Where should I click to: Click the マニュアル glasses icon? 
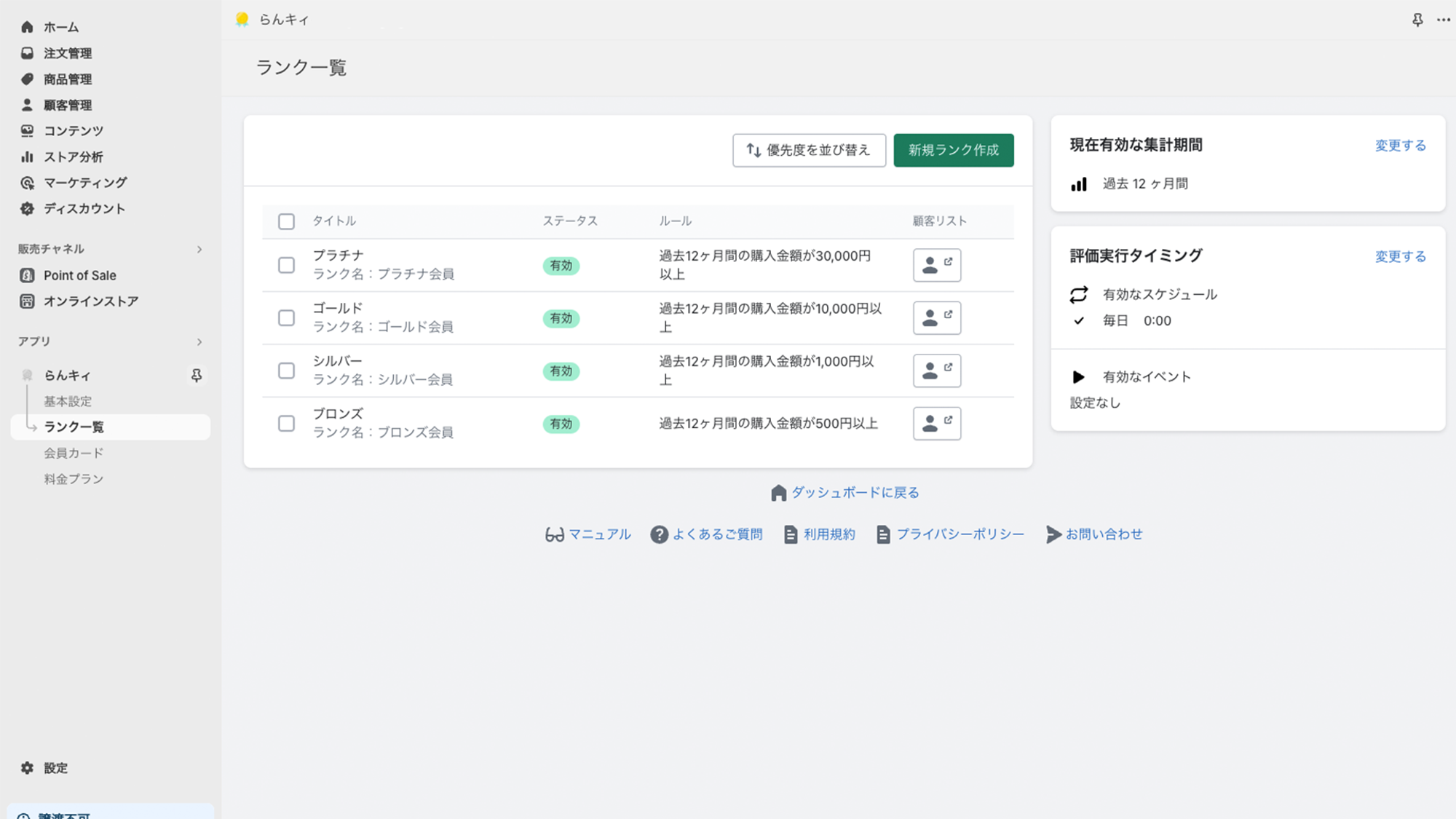[554, 535]
